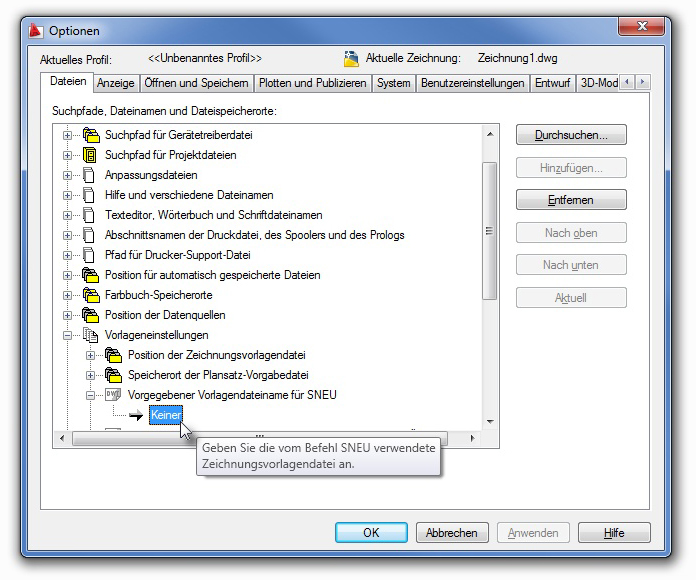Click the Farbbuch-Speicherorte folder icon
This screenshot has width=696, height=580.
pos(91,295)
